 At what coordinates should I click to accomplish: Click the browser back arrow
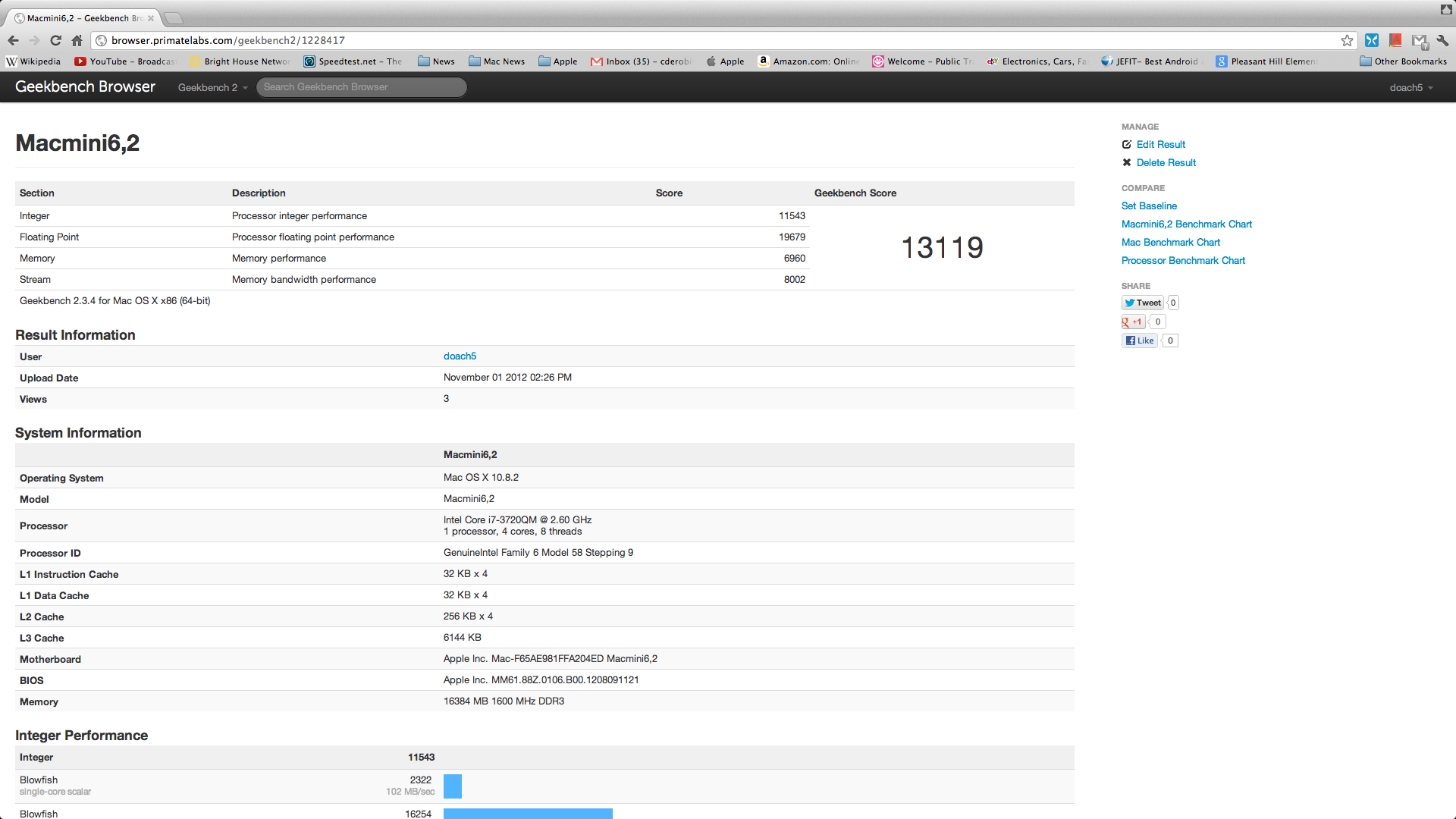tap(13, 40)
